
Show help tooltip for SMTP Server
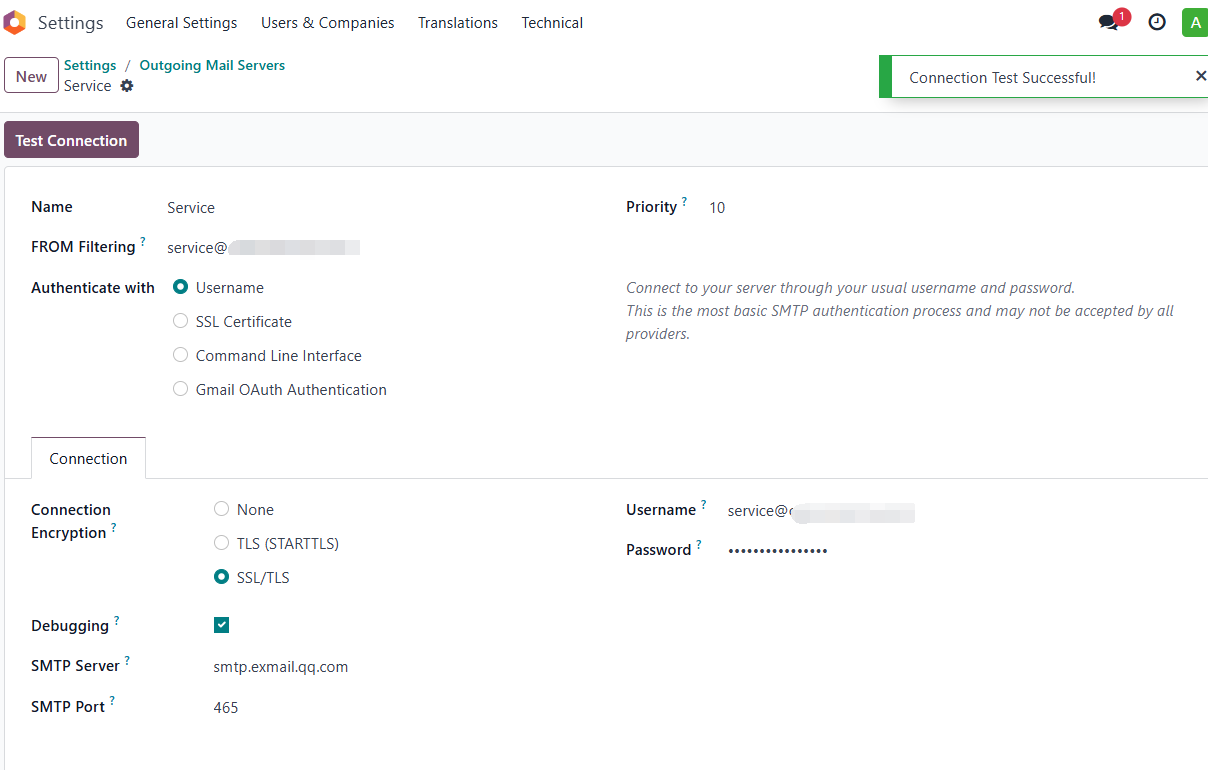pos(128,660)
